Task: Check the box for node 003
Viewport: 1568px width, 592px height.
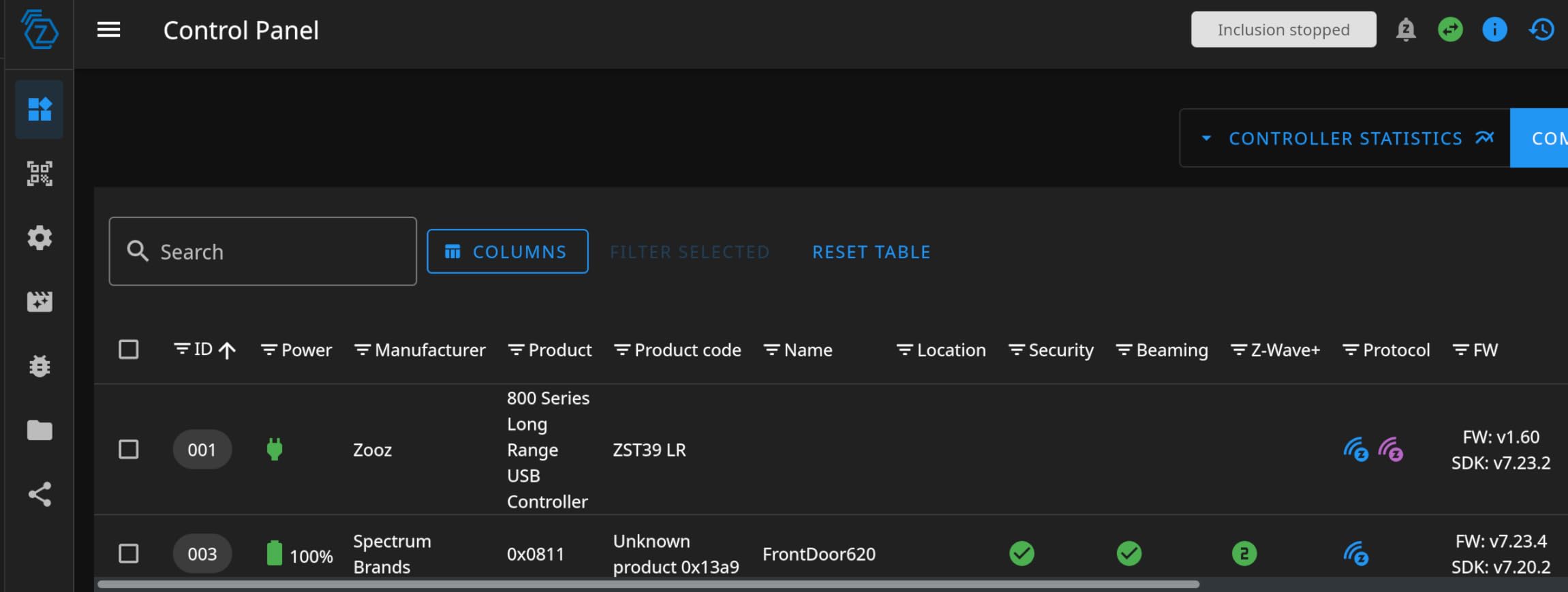Action: pos(129,553)
